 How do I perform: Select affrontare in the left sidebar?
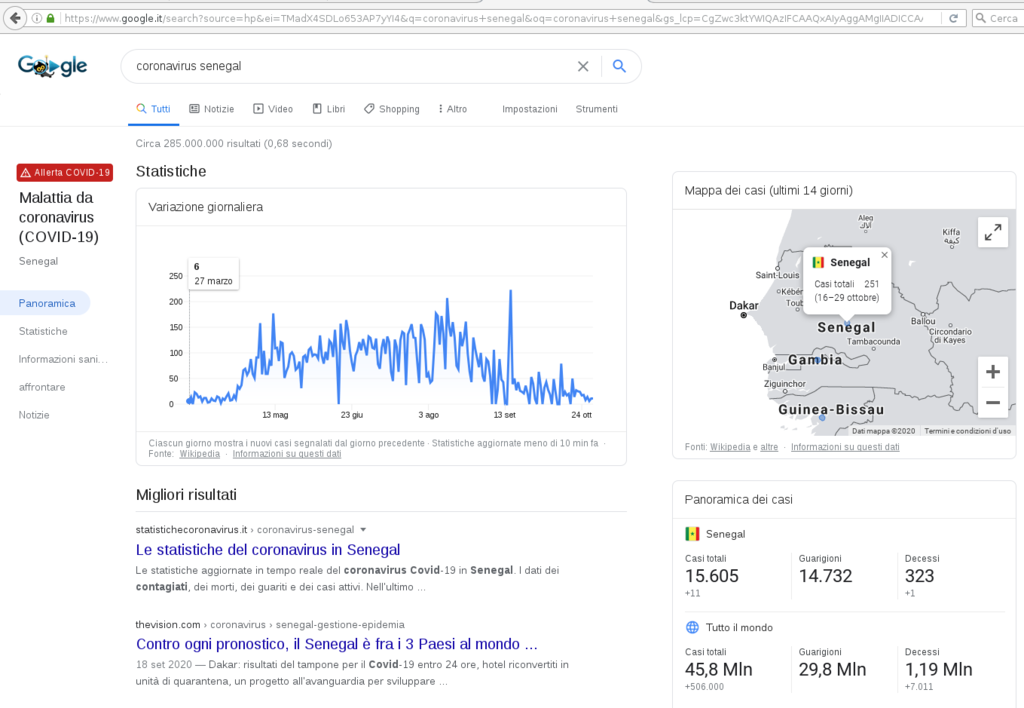tap(42, 387)
